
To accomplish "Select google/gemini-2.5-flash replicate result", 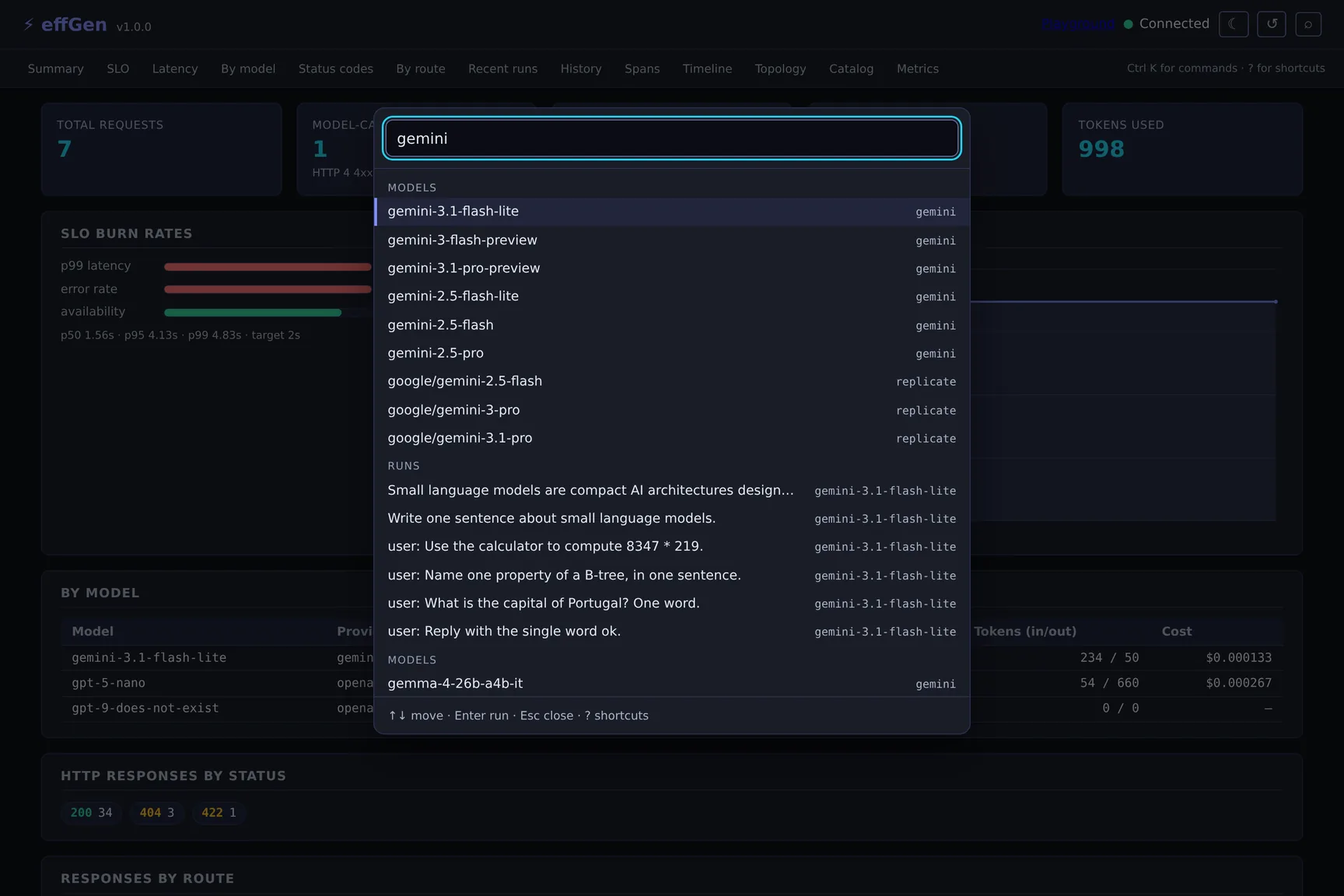I will (672, 381).
